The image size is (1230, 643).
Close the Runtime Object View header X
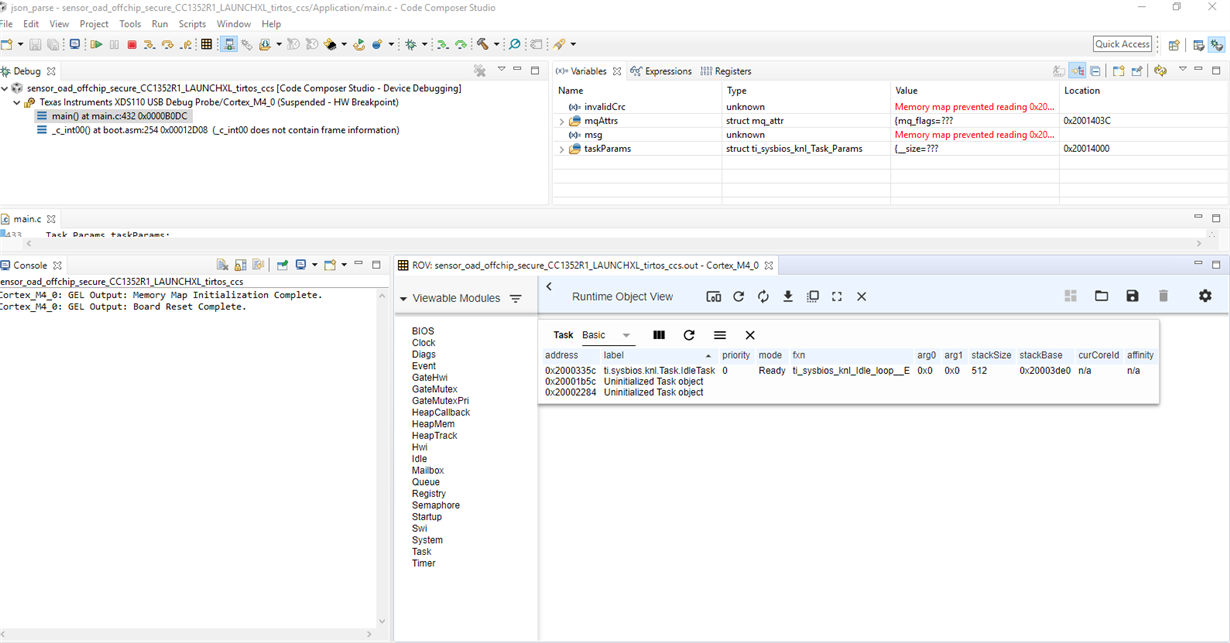pyautogui.click(x=861, y=296)
